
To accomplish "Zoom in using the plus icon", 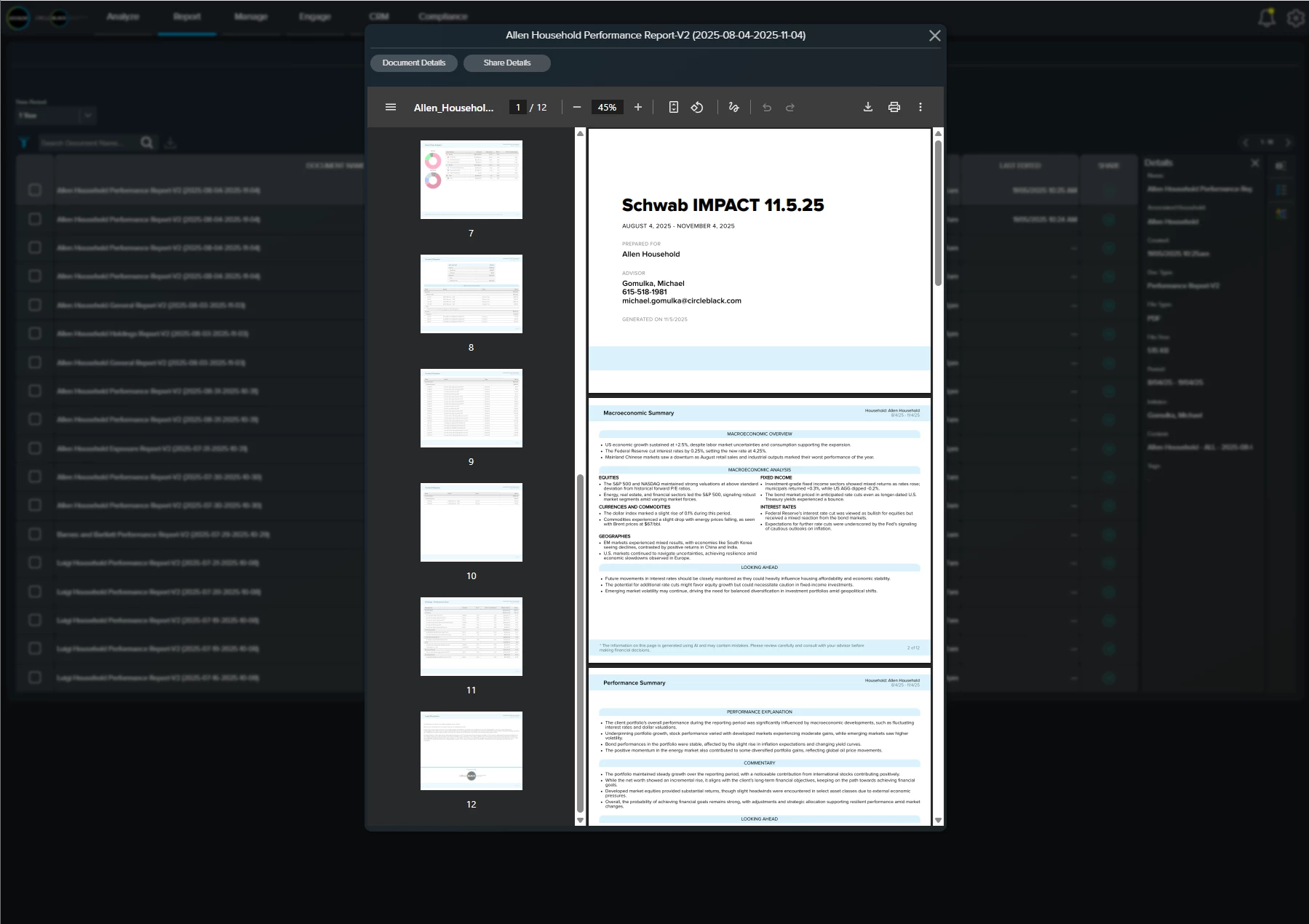I will click(638, 107).
